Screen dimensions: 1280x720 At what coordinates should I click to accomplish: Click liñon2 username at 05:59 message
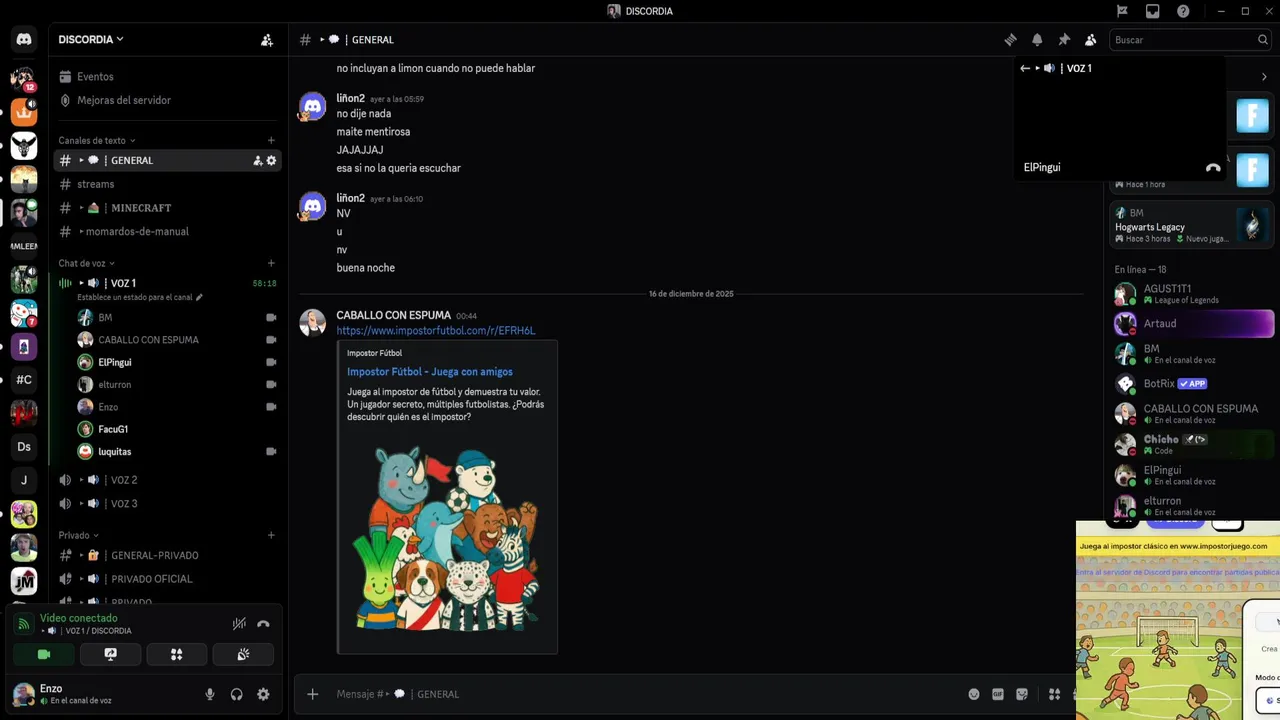point(350,99)
